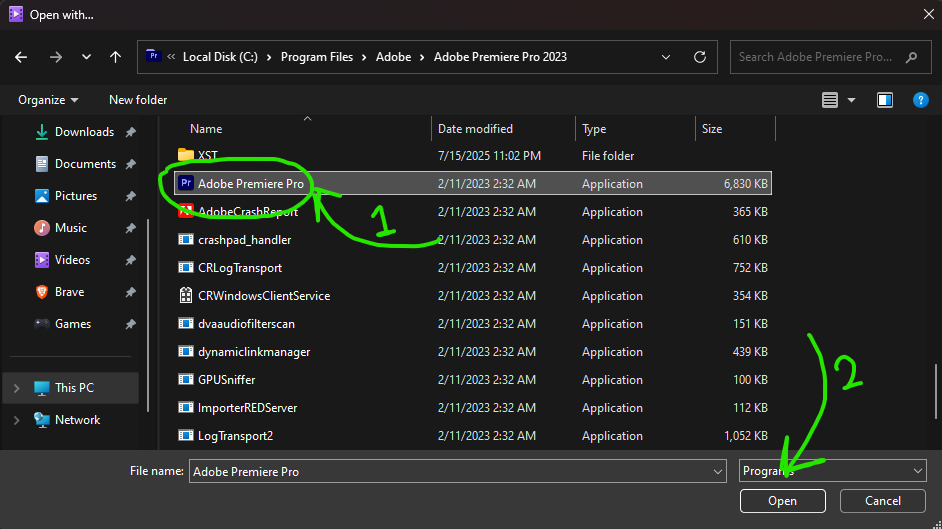Select the dvaaudiofilterscan file icon
The image size is (942, 529).
pyautogui.click(x=186, y=324)
